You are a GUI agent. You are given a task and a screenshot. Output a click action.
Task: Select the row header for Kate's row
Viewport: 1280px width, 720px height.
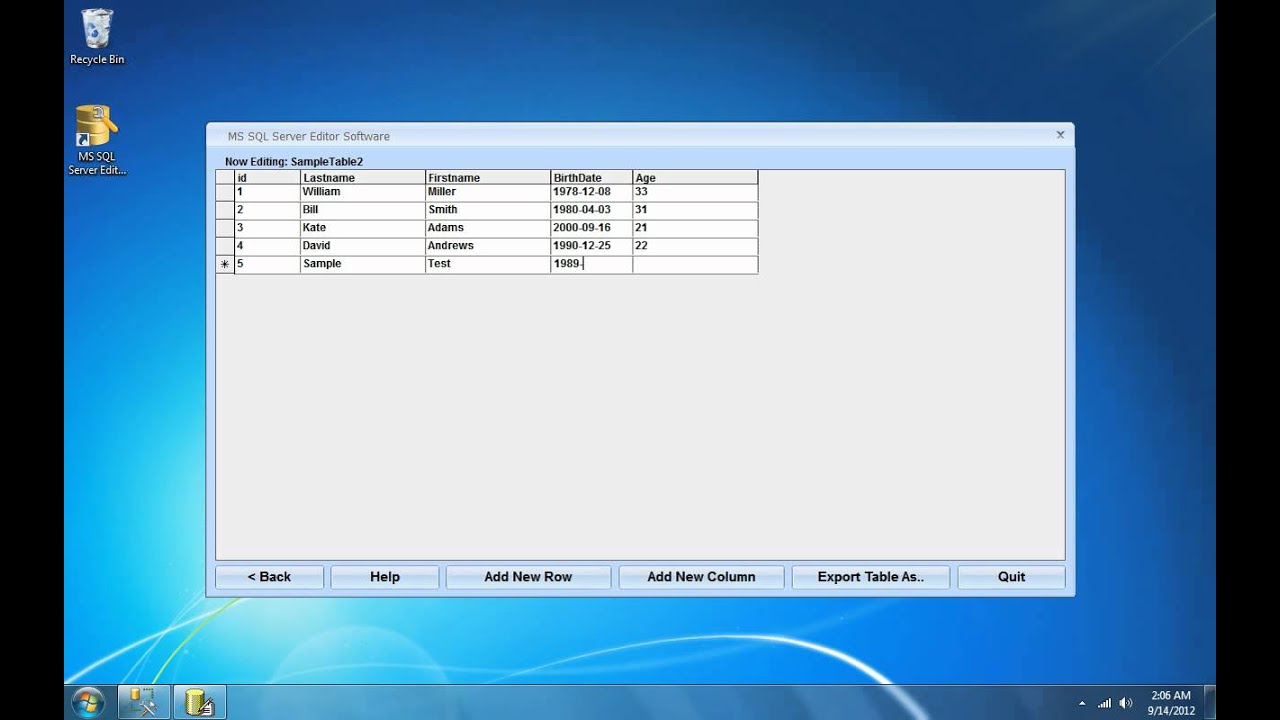pyautogui.click(x=225, y=228)
